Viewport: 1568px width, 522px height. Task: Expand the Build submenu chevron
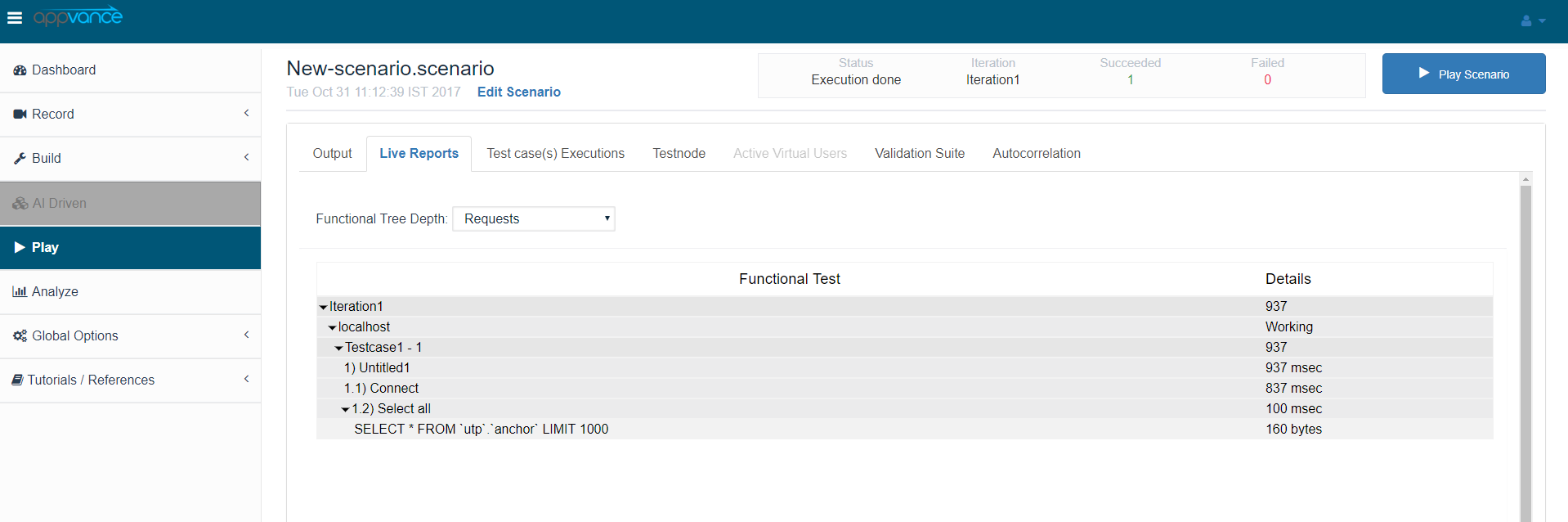[x=246, y=157]
